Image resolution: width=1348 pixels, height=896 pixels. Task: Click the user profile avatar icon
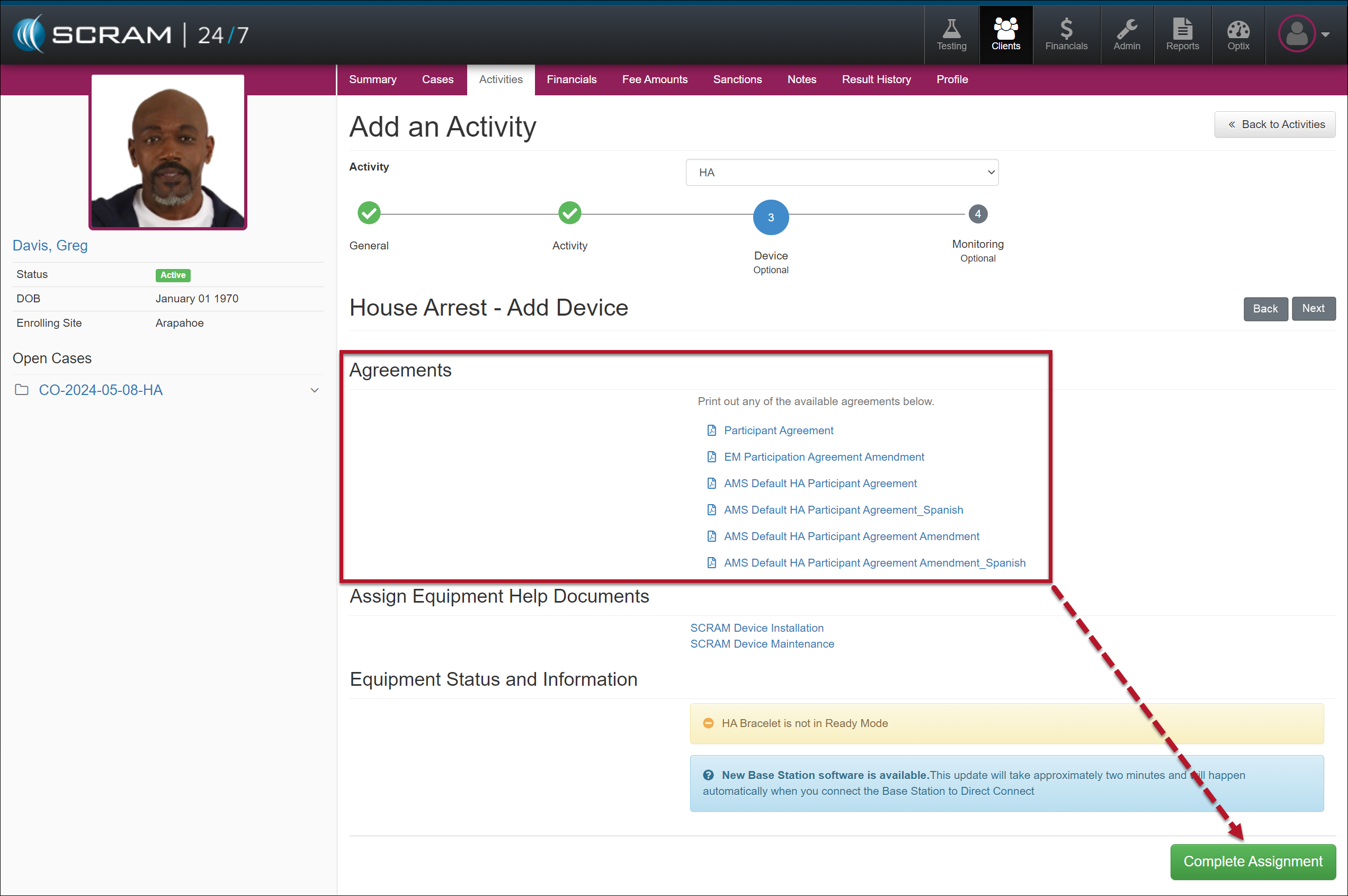click(1296, 34)
